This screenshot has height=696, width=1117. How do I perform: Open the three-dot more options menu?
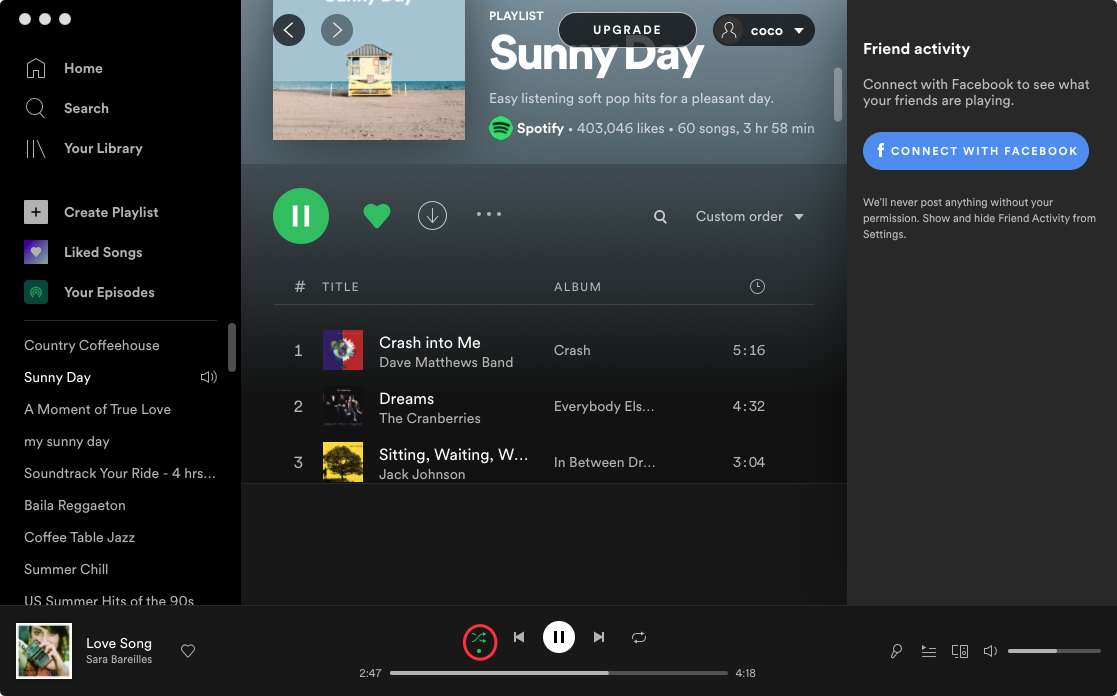point(489,214)
